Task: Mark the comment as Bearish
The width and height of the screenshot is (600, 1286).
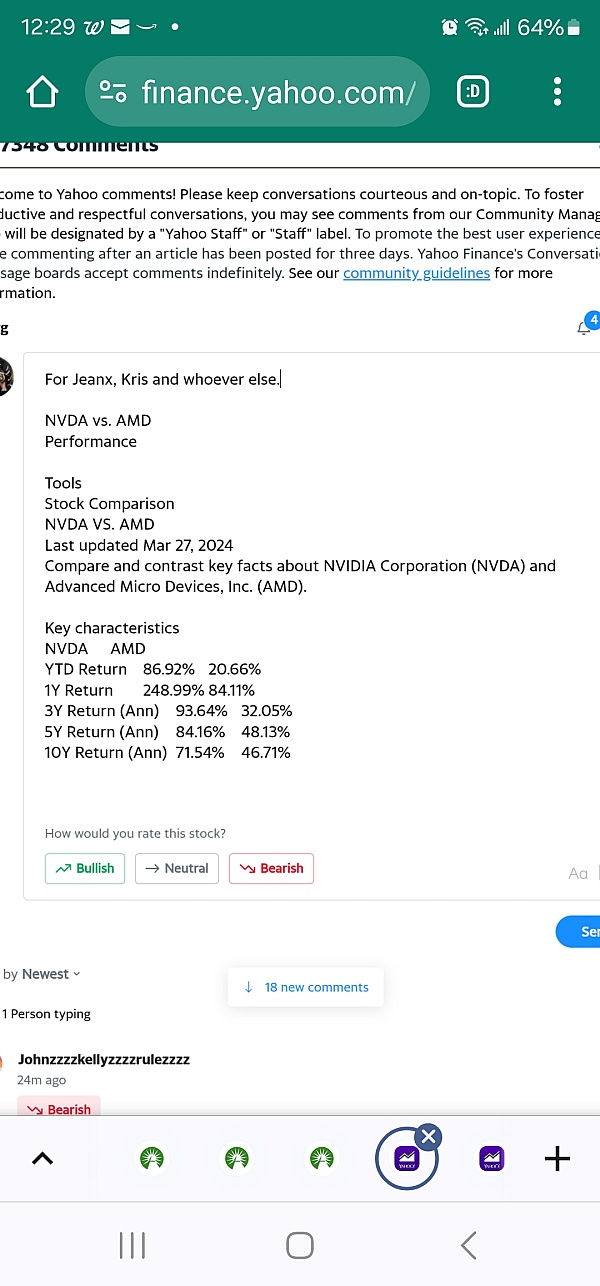Action: tap(271, 868)
